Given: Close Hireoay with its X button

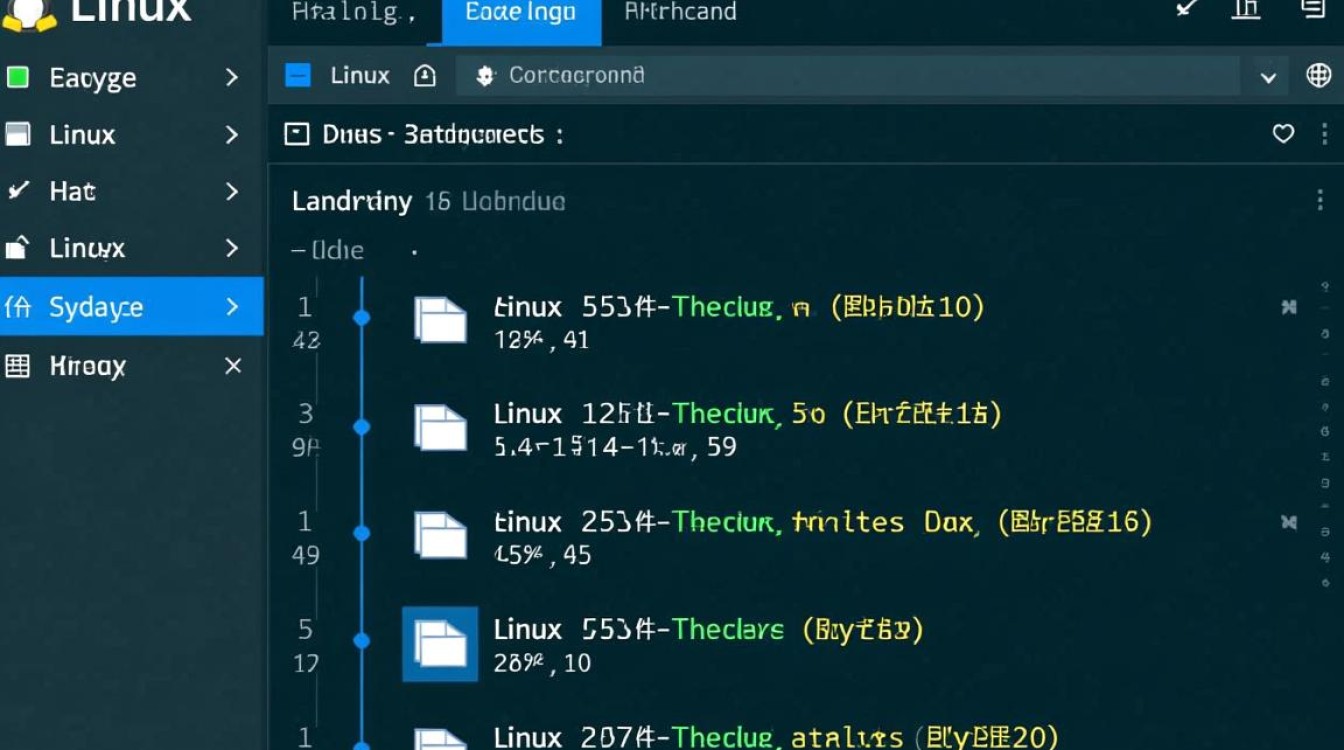Looking at the screenshot, I should [231, 366].
